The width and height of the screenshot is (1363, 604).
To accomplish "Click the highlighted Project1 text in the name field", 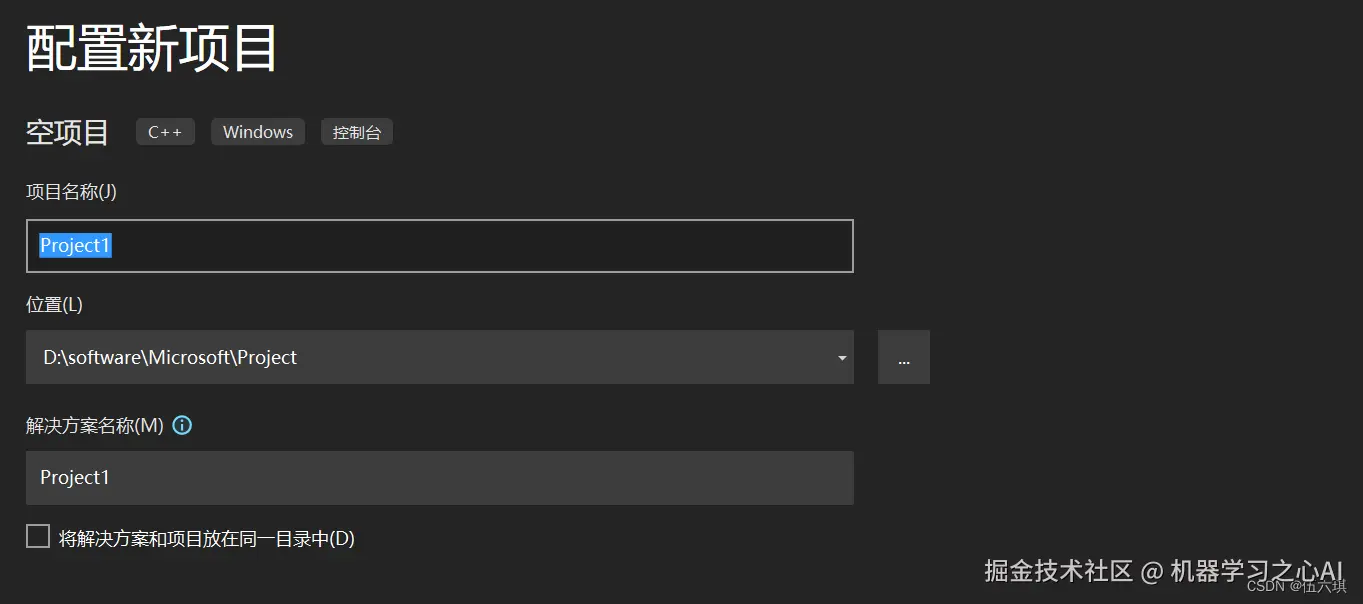I will point(75,246).
